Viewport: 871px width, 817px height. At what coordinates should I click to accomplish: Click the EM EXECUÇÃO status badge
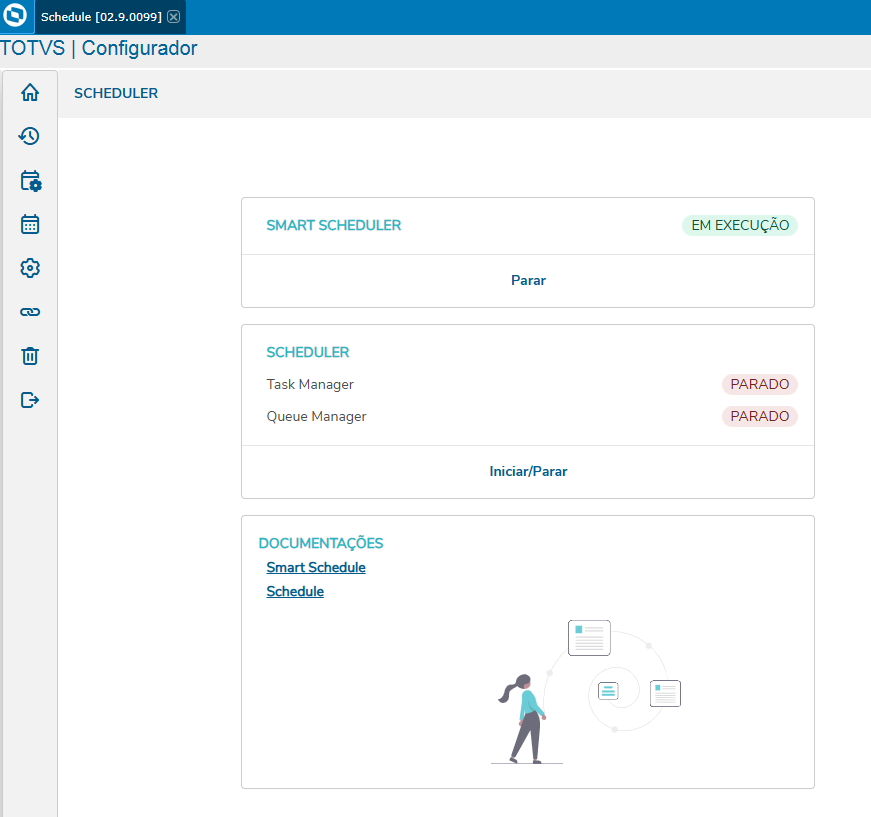(x=740, y=225)
